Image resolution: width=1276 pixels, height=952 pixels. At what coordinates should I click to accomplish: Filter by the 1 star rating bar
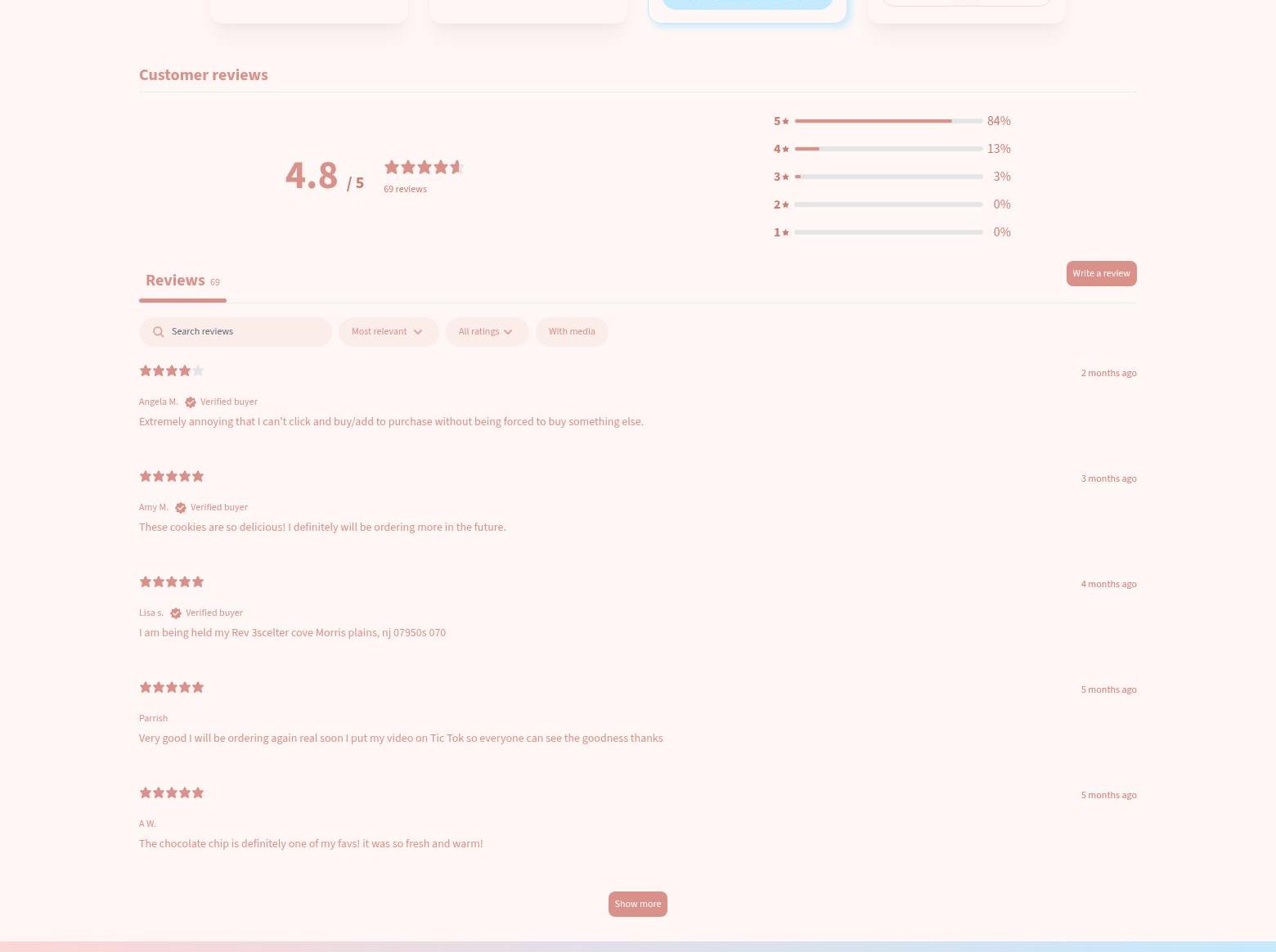click(888, 232)
